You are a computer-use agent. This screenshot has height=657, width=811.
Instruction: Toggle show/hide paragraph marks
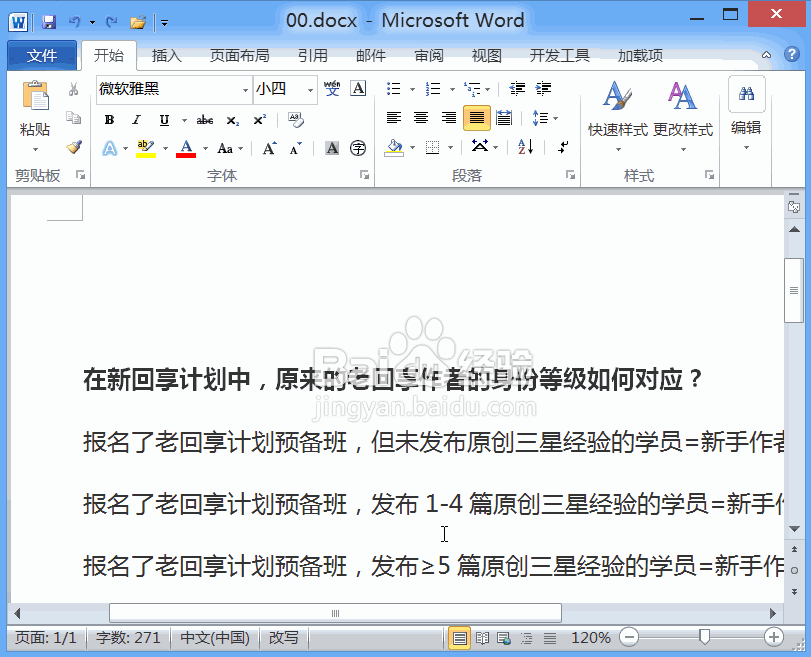tap(561, 148)
